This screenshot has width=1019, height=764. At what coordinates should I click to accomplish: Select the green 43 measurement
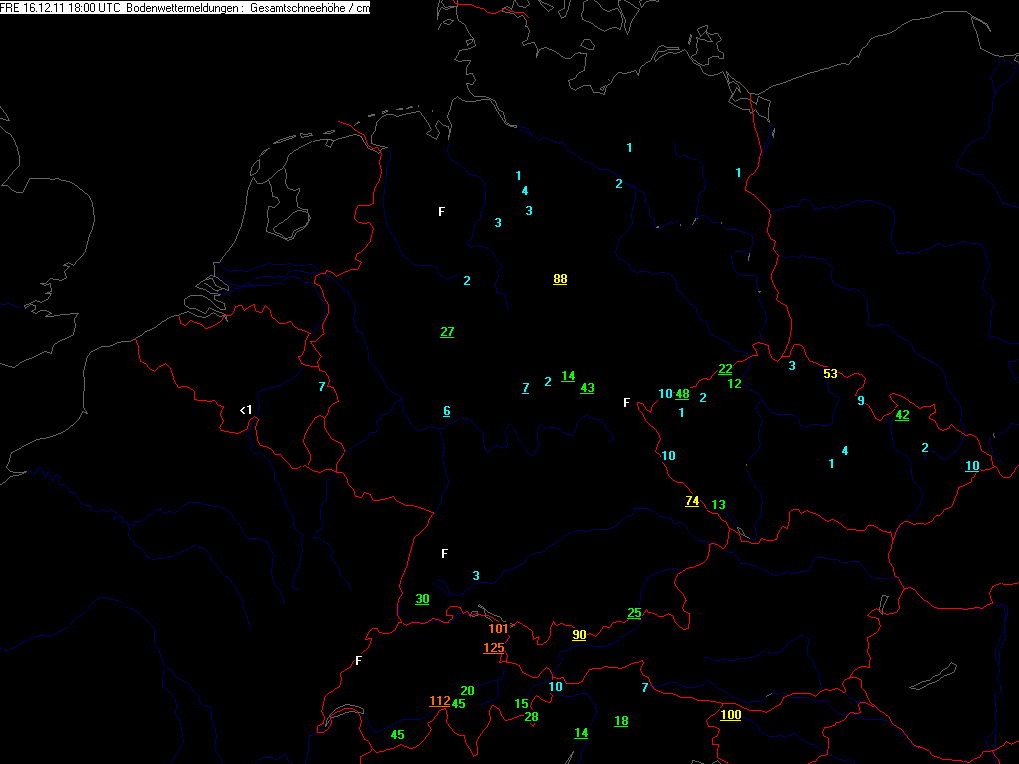click(587, 387)
